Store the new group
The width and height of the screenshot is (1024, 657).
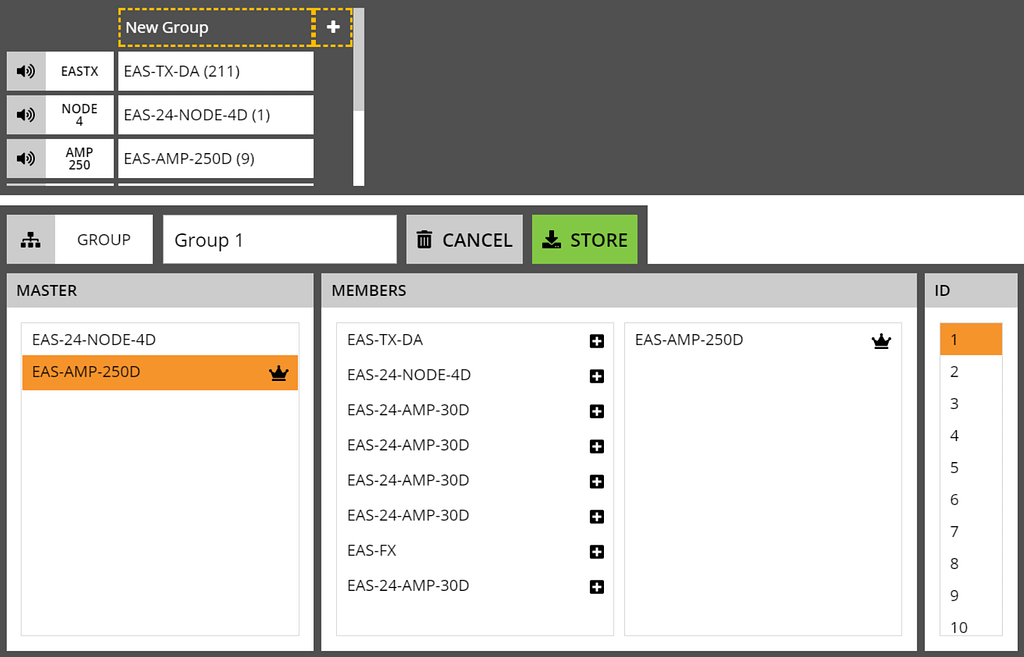point(584,240)
